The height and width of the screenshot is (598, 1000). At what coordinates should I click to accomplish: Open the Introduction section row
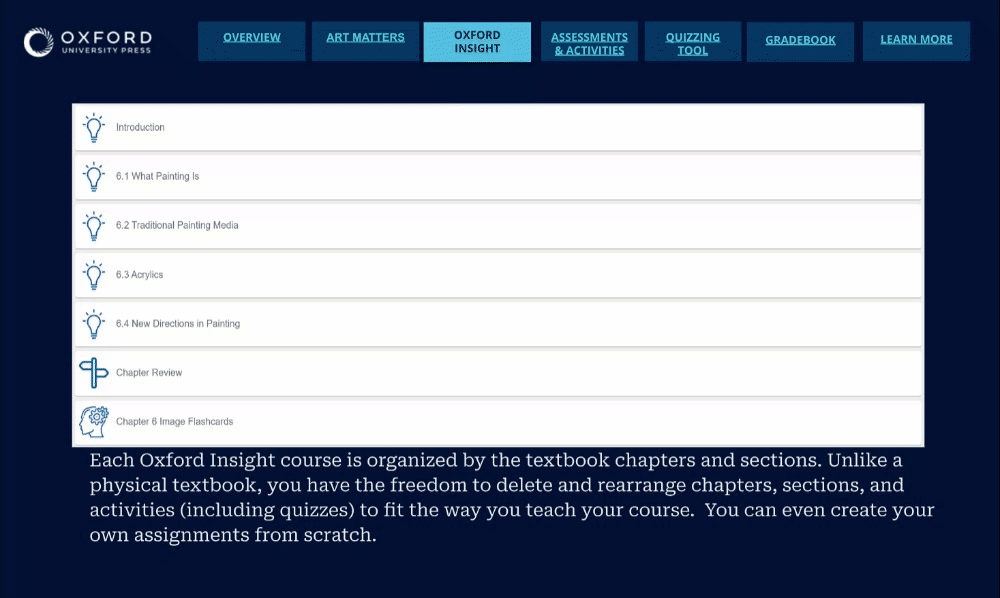click(140, 128)
